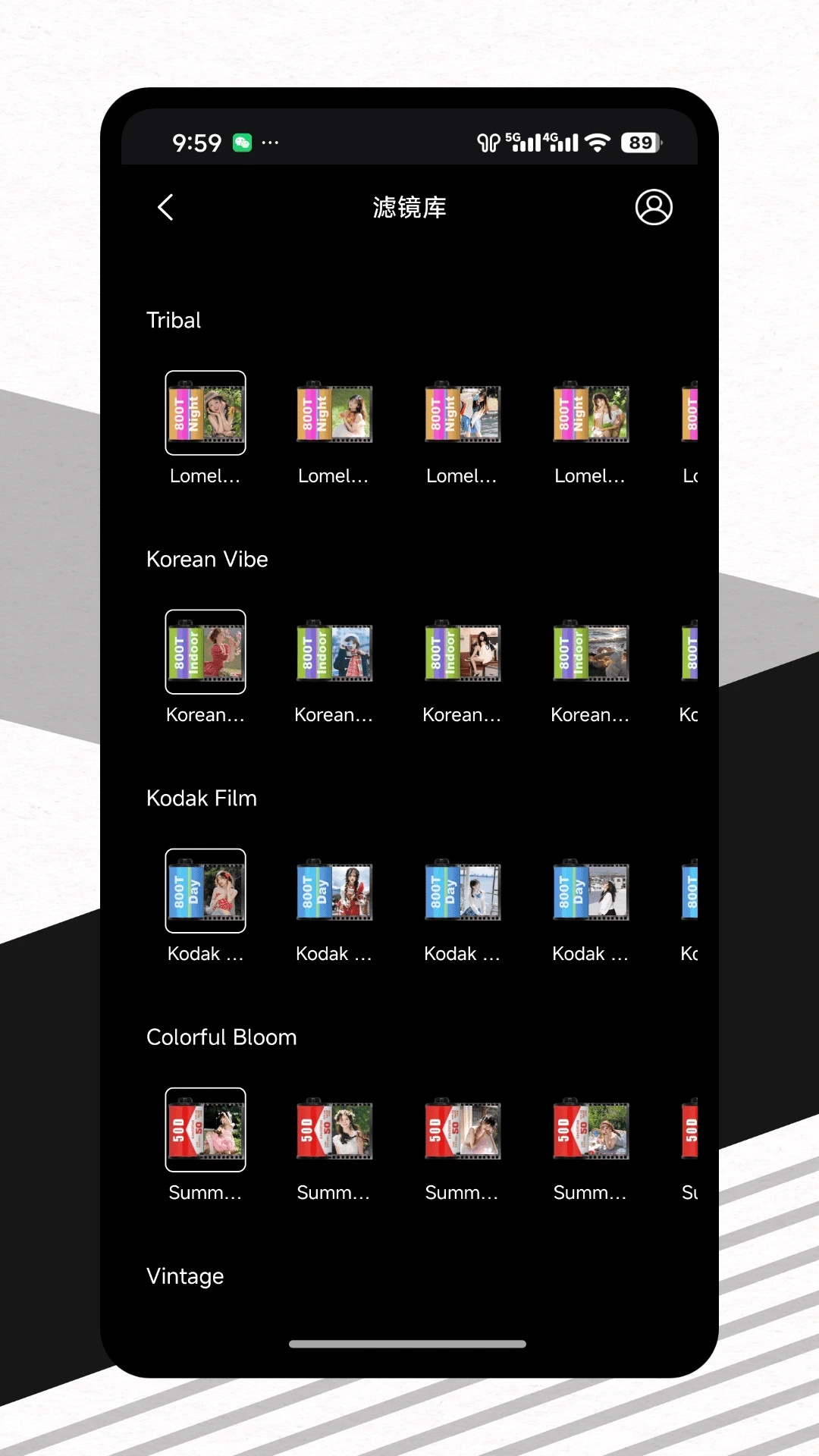Screen dimensions: 819x1456
Task: Select the first Kodak Film filter
Action: (206, 891)
